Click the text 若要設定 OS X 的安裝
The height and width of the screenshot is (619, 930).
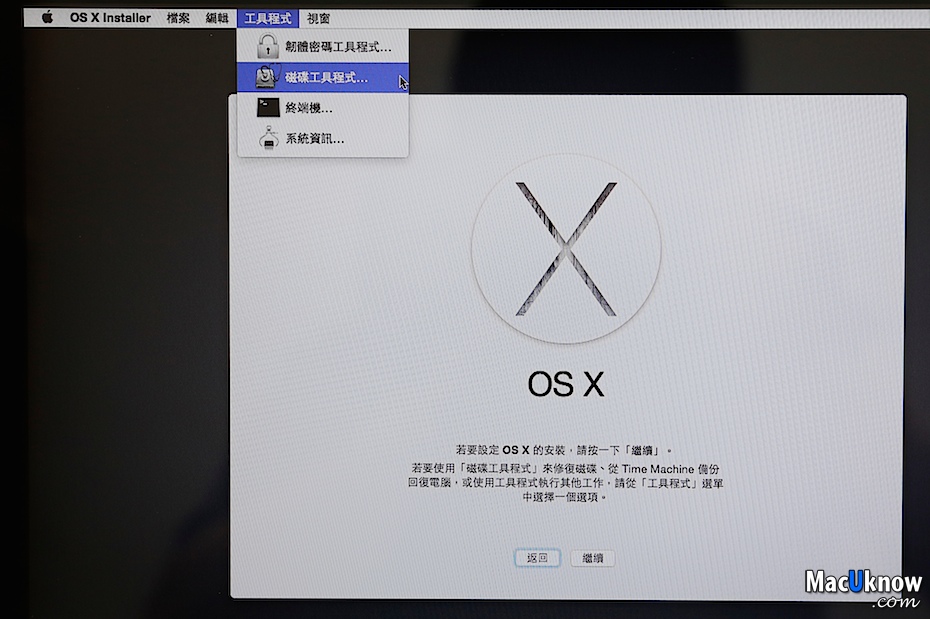click(510, 450)
